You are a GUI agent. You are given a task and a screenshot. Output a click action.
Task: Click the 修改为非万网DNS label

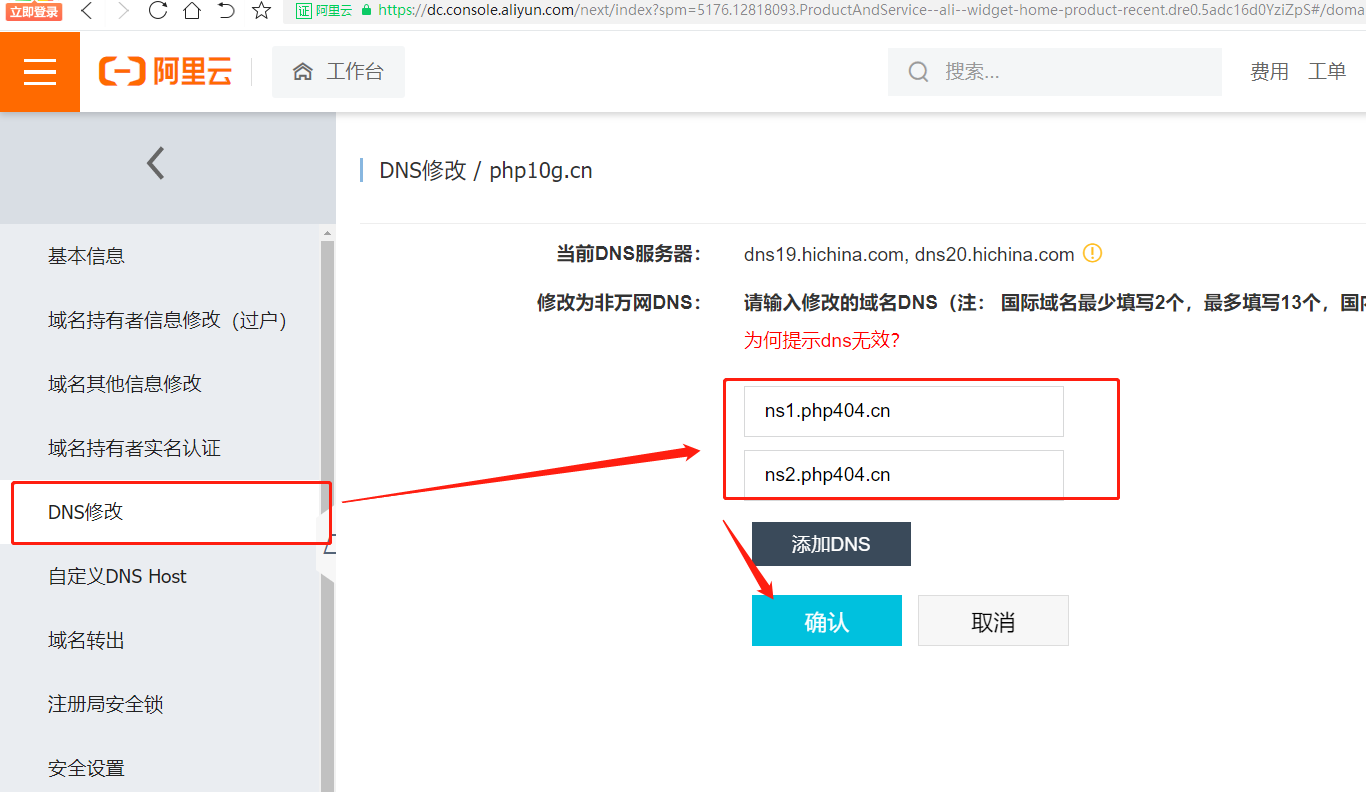(619, 302)
